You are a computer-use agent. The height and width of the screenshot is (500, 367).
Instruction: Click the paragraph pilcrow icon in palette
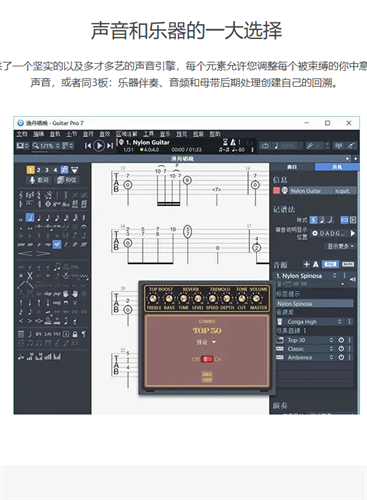[84, 334]
